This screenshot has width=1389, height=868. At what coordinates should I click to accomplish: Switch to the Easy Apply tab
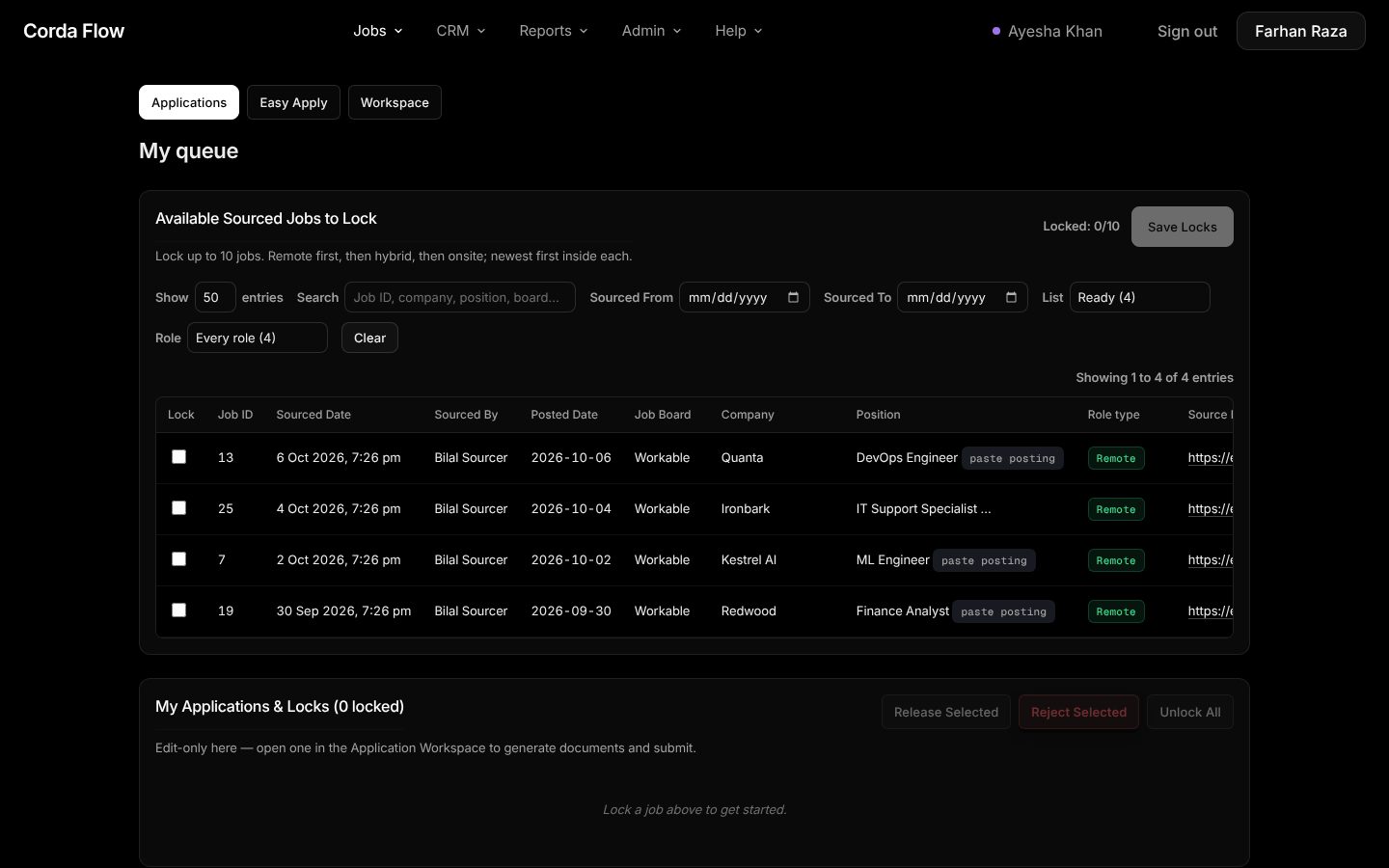coord(293,102)
